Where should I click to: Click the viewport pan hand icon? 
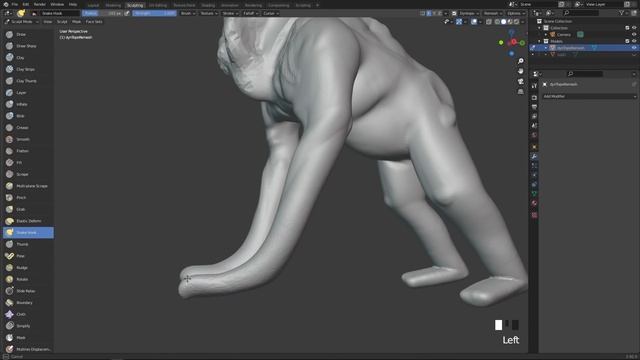(x=520, y=71)
